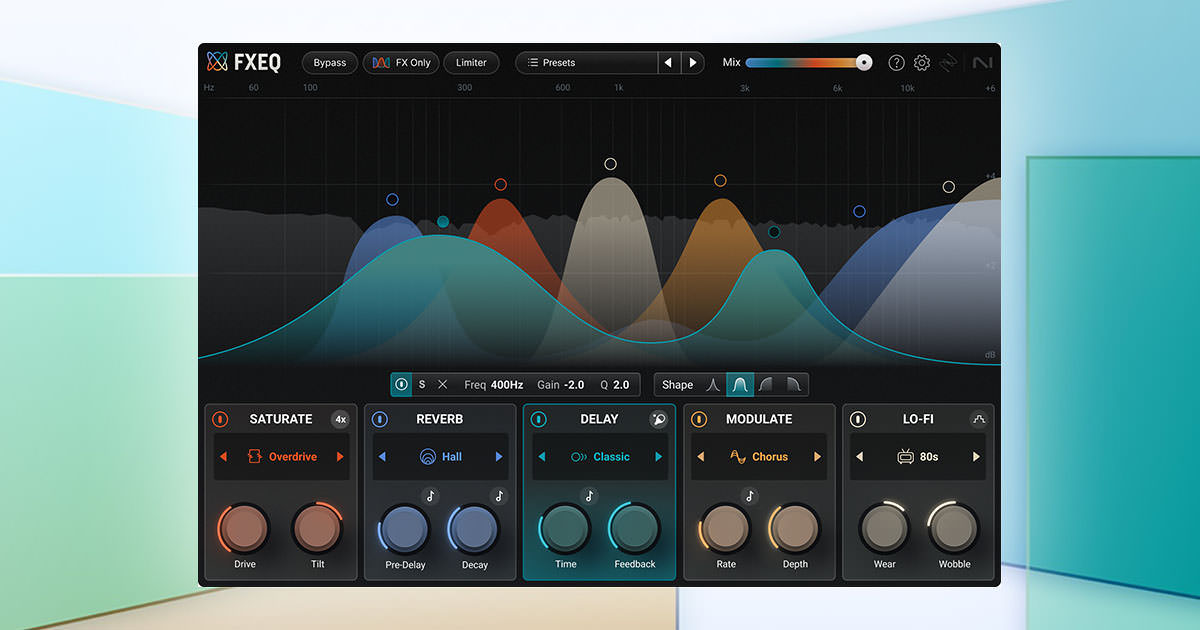
Task: Click the FXEQ logo in the header
Action: [x=244, y=62]
